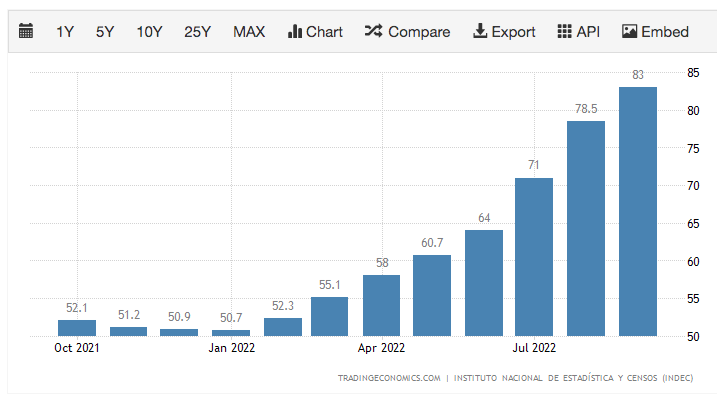
Task: Select the 78.5 bar in chart
Action: [586, 229]
